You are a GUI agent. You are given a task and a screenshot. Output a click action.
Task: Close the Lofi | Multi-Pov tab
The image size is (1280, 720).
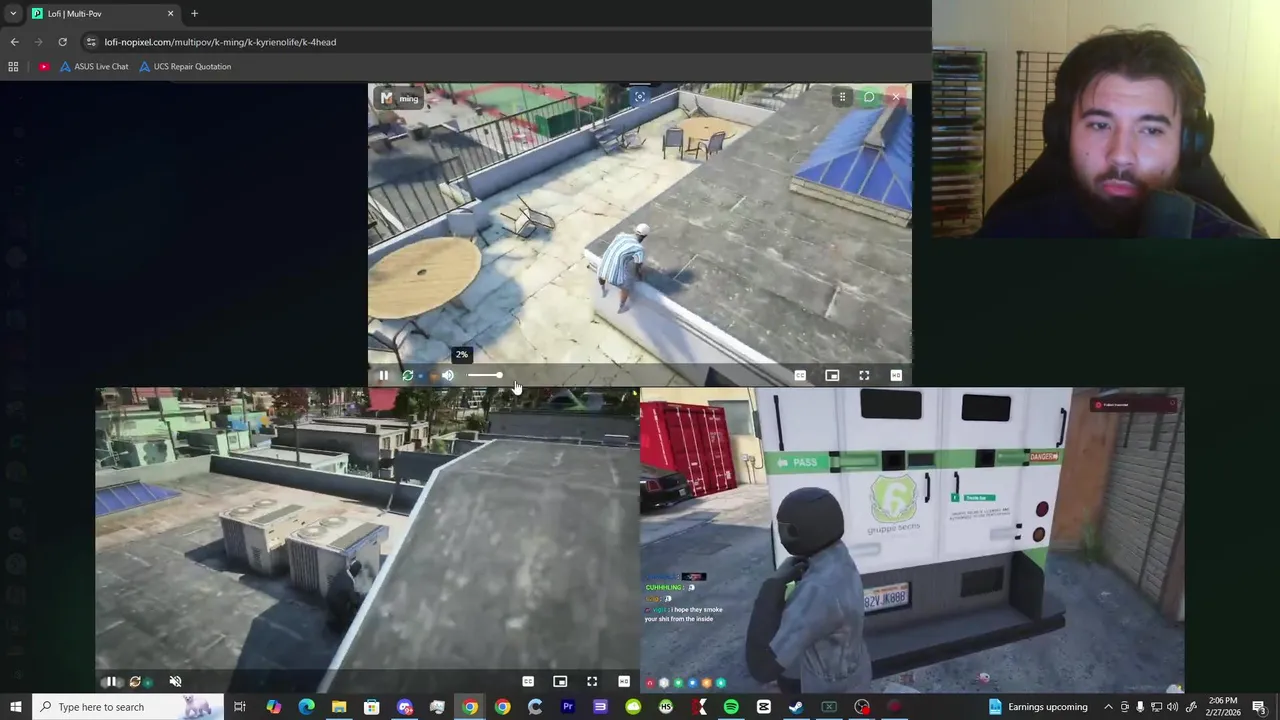pyautogui.click(x=170, y=14)
